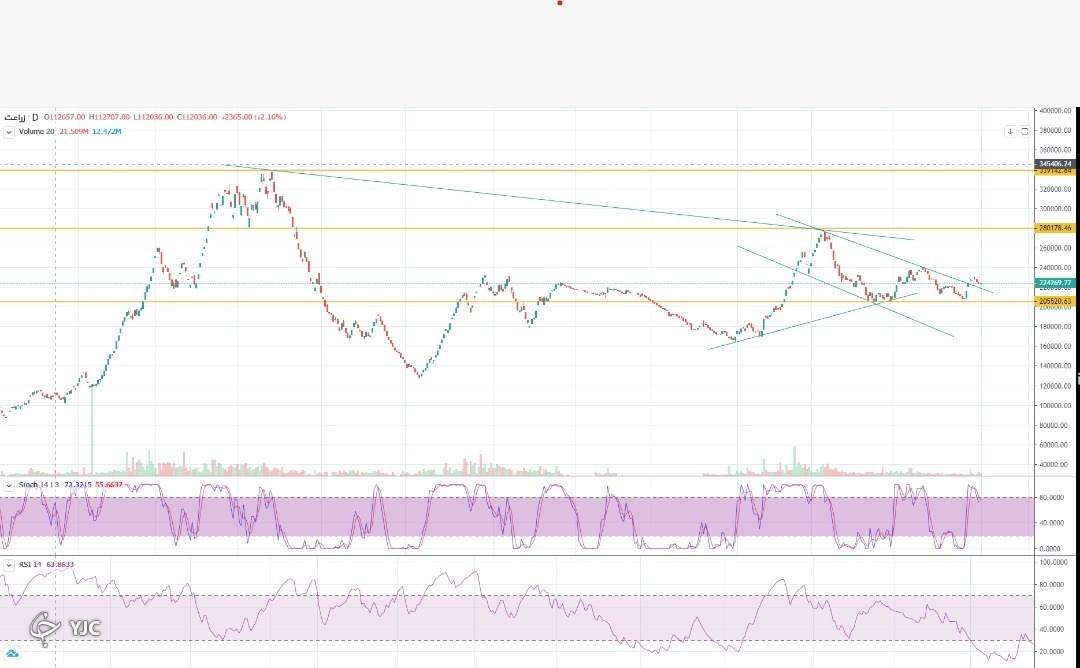Select the RSI 14 indicator label
Viewport: 1080px width, 668px height.
[30, 565]
